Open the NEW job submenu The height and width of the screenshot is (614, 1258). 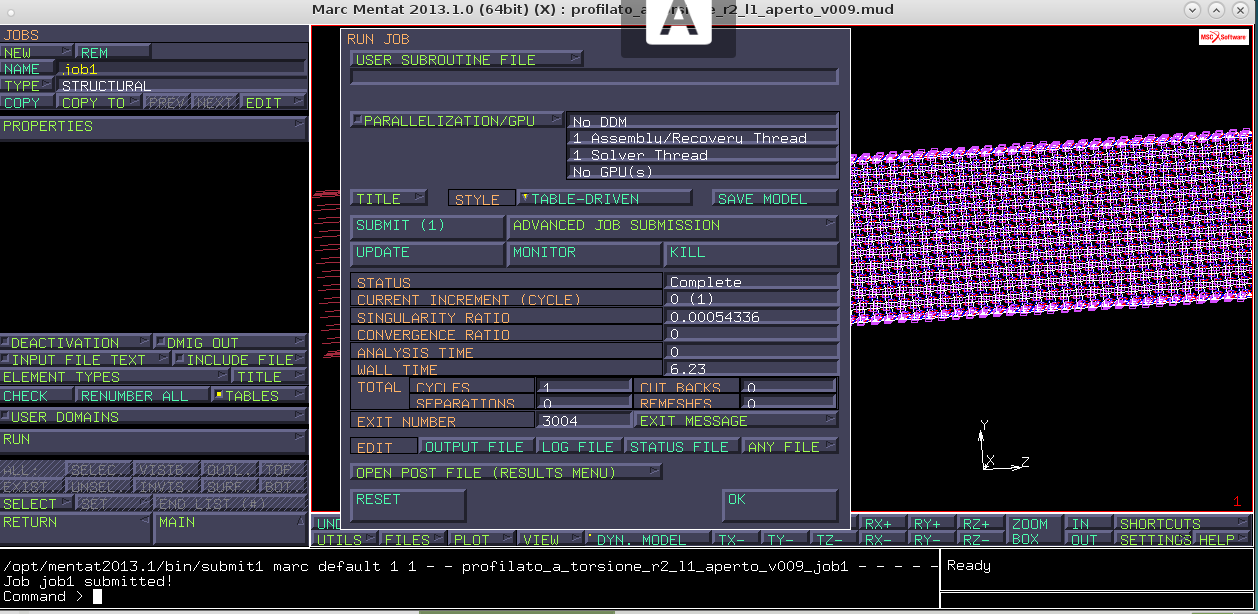coord(37,52)
